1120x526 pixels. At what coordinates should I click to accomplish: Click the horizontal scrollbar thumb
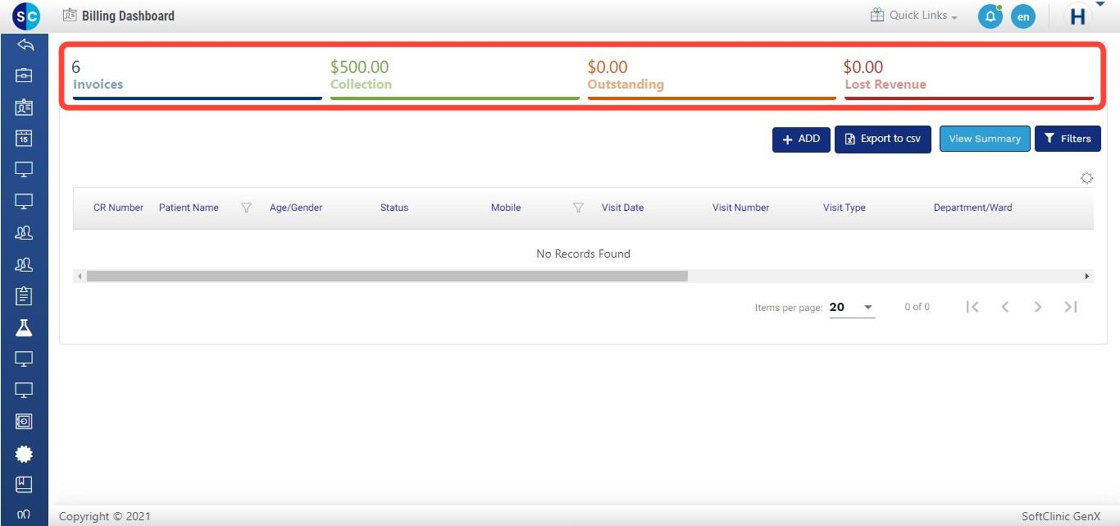[x=387, y=276]
